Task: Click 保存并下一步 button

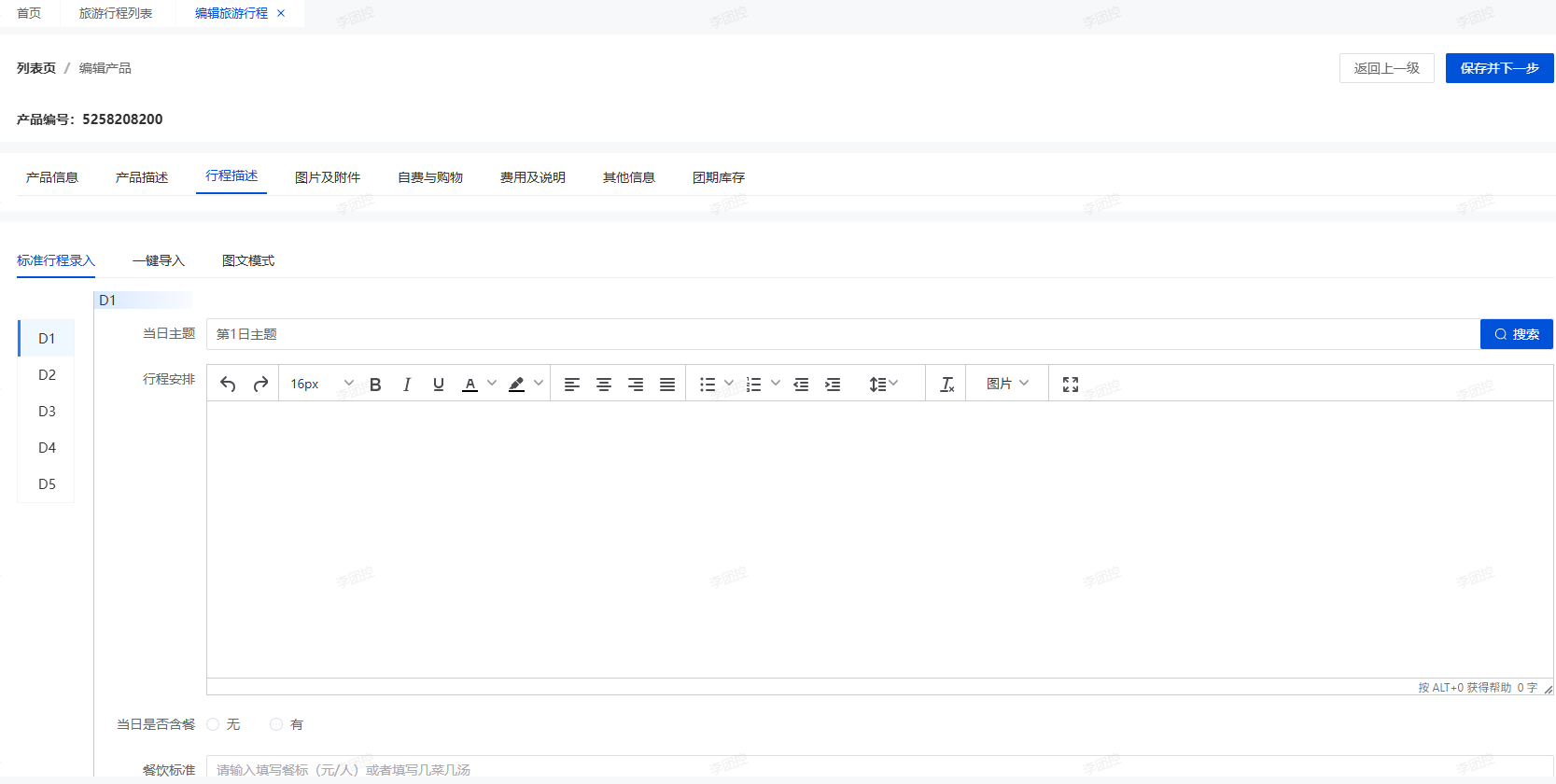Action: (x=1499, y=68)
